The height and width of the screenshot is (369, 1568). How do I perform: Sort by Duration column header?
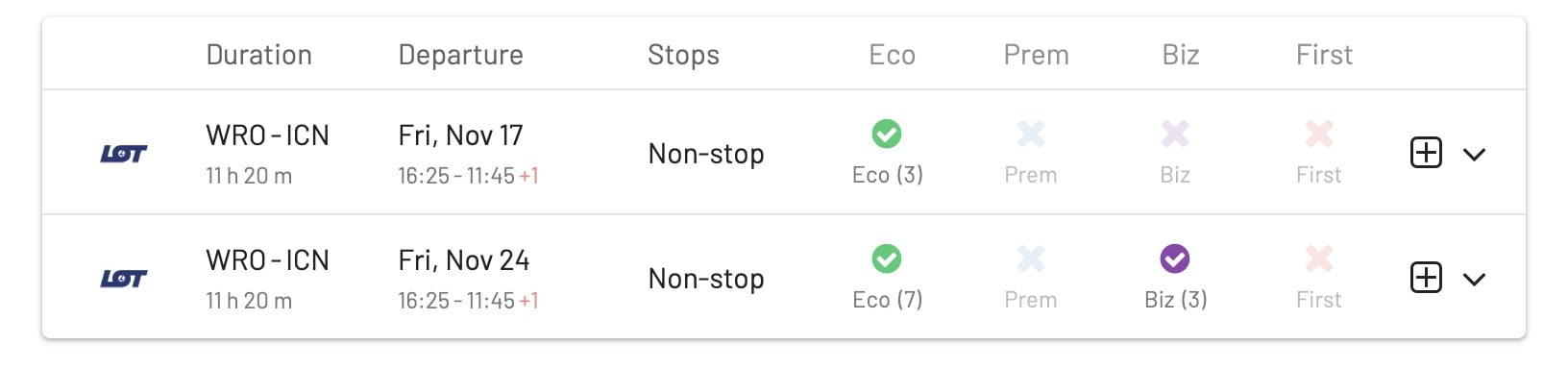[x=259, y=55]
